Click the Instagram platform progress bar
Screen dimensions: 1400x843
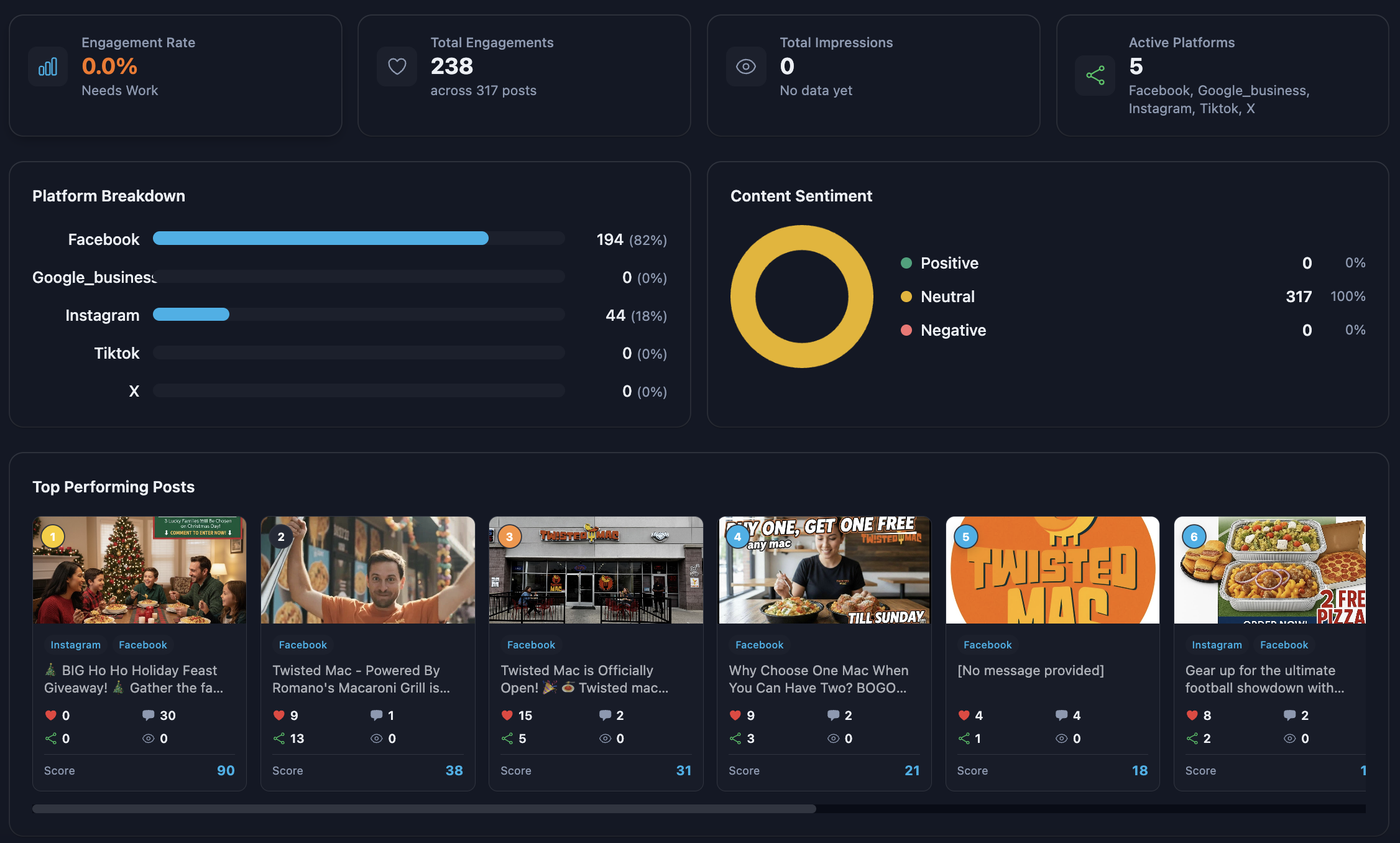point(359,314)
